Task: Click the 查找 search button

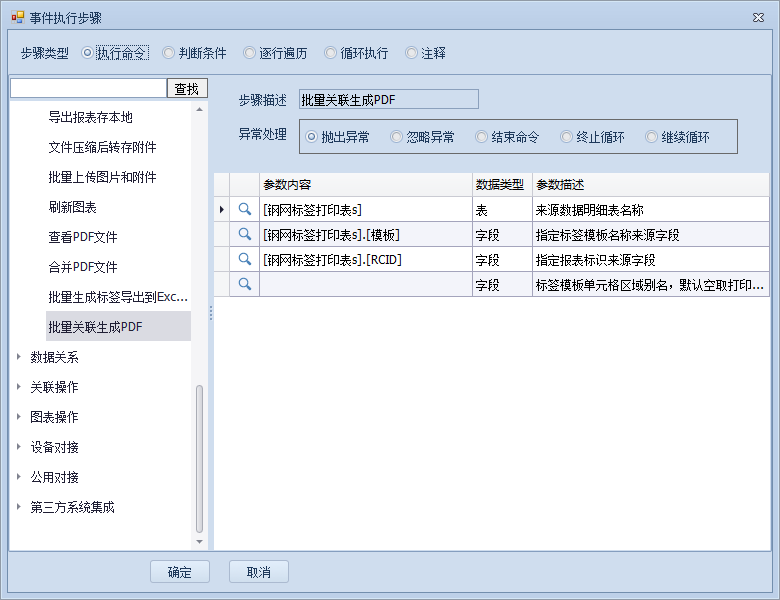Action: [x=187, y=89]
